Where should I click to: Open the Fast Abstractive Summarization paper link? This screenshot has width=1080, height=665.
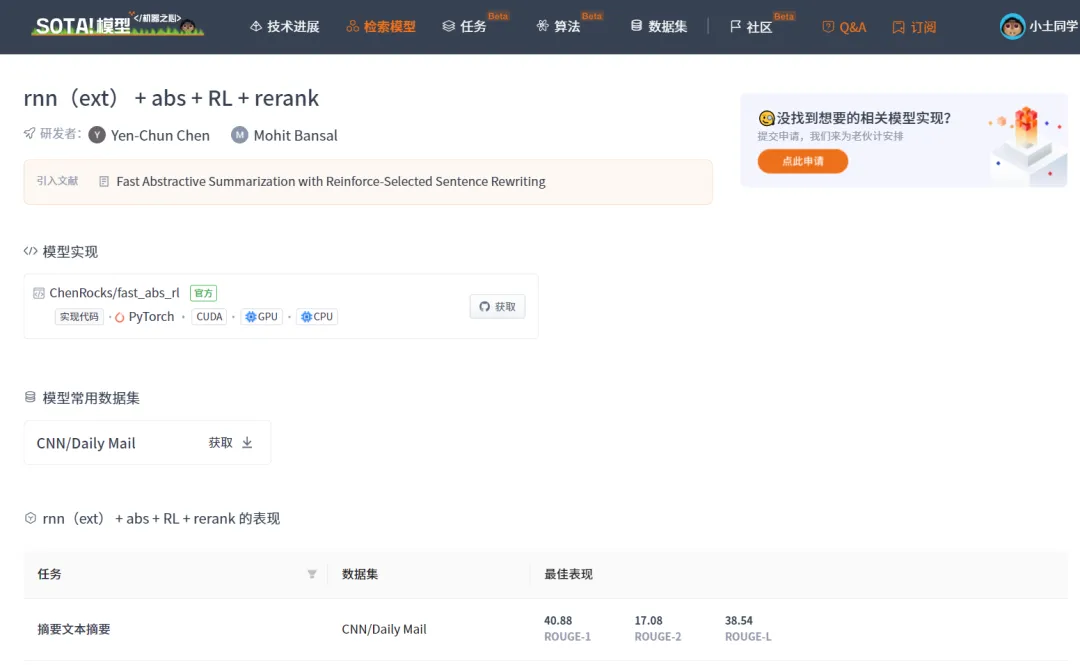pos(331,181)
